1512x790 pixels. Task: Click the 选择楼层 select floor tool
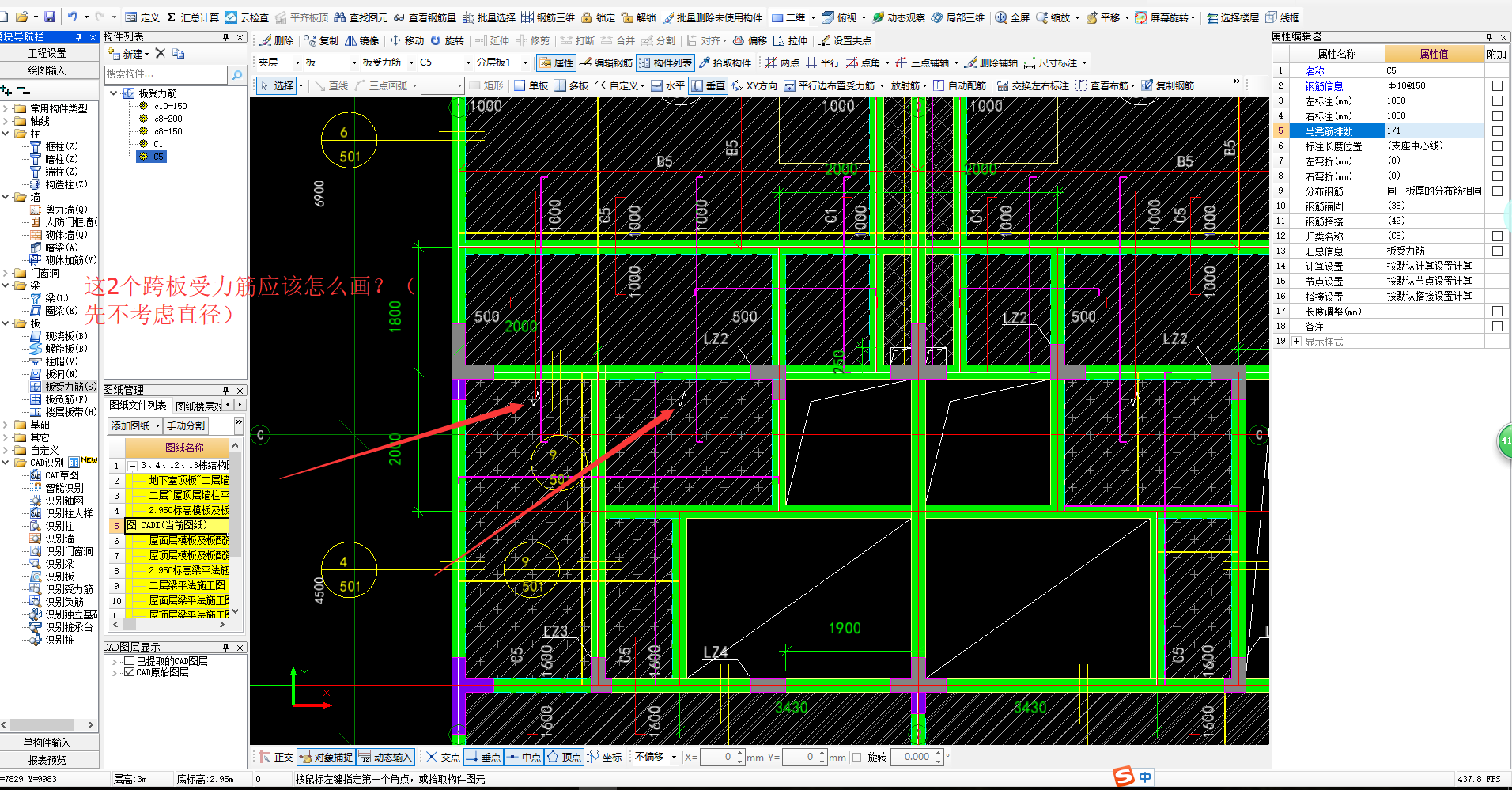click(1233, 17)
